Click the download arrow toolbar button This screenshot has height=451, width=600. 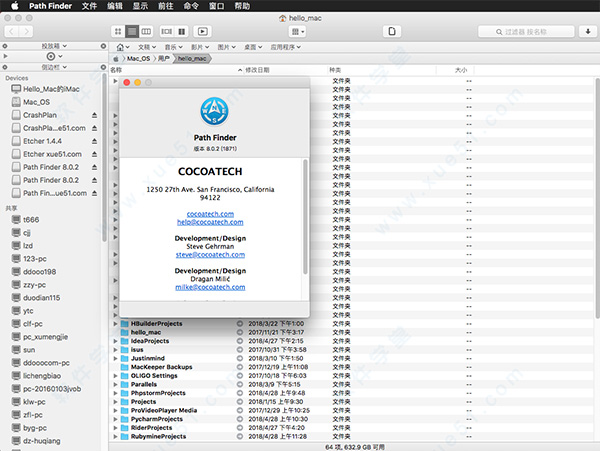point(588,31)
